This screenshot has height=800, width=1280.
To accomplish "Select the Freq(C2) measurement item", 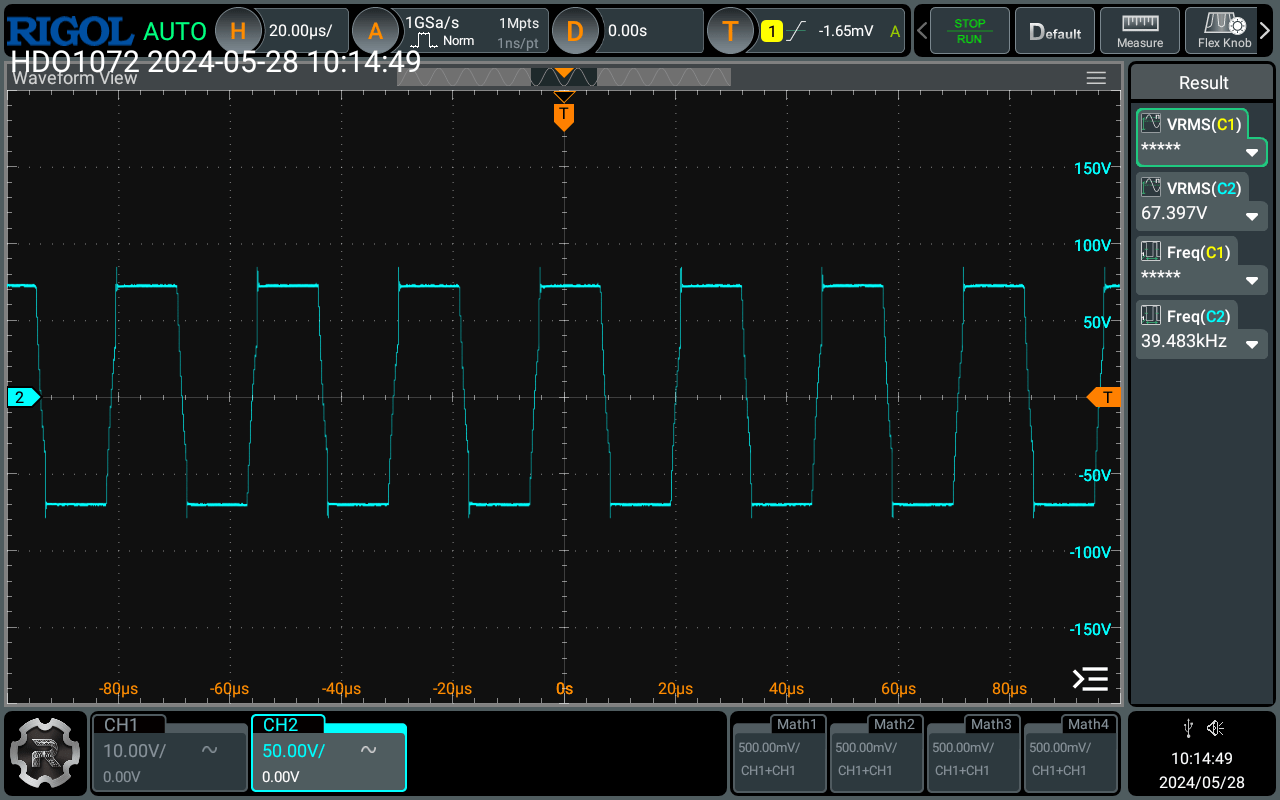I will click(x=1202, y=329).
